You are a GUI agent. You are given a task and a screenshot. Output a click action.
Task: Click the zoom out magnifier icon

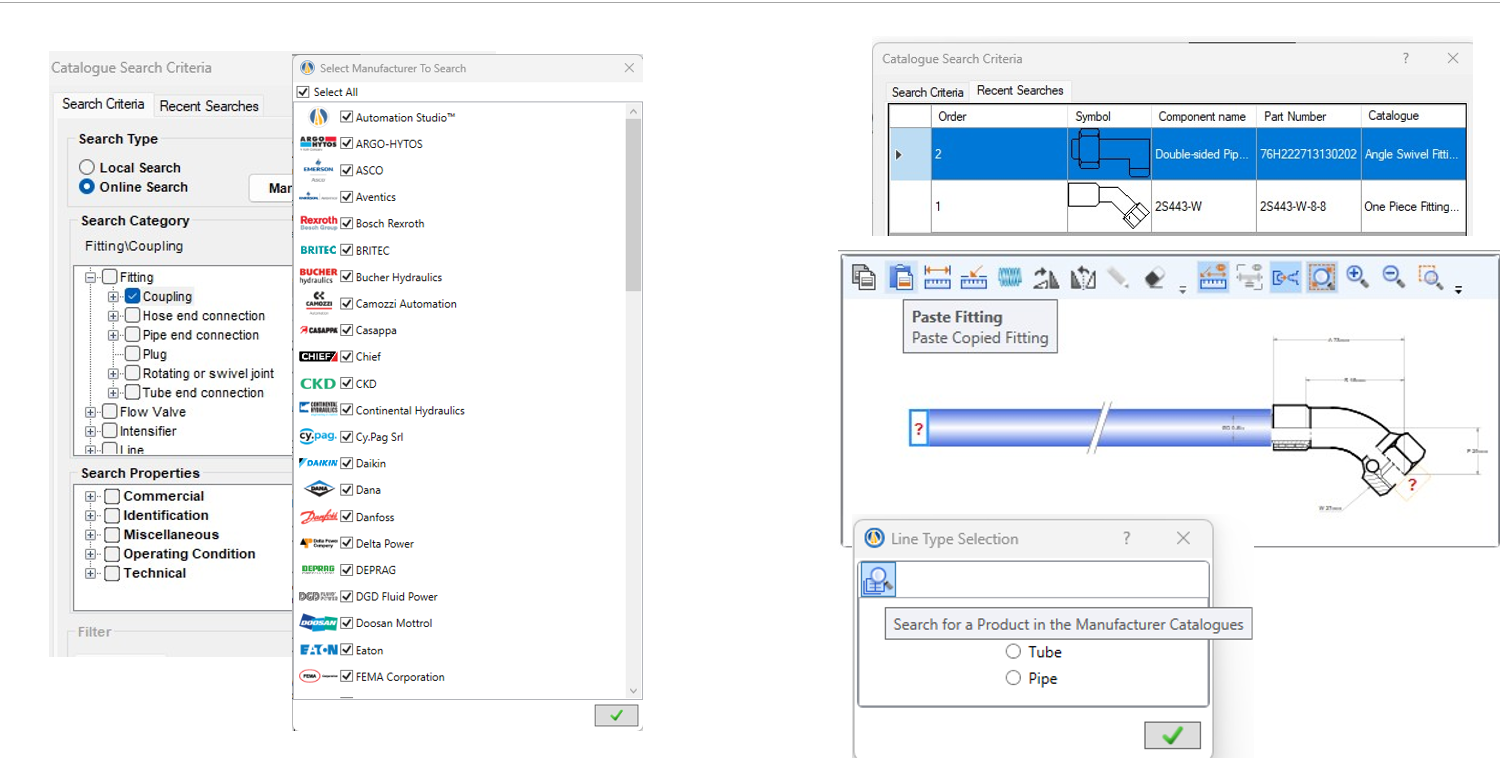click(x=1393, y=277)
